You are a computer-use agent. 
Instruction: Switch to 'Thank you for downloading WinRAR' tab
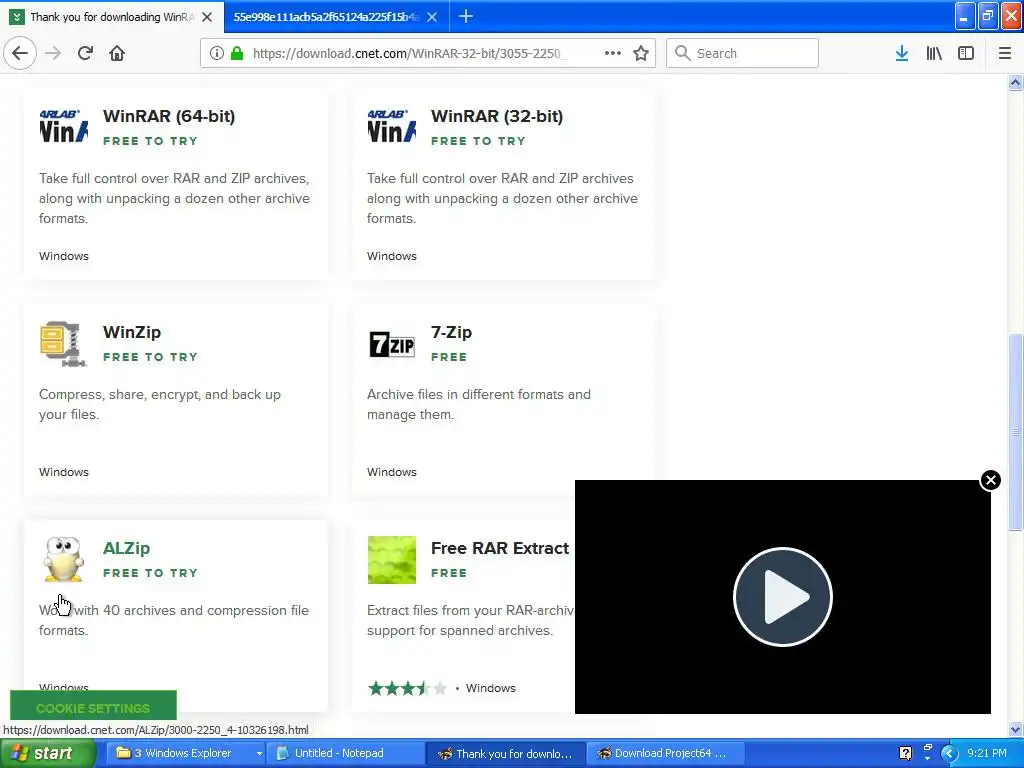[x=112, y=17]
